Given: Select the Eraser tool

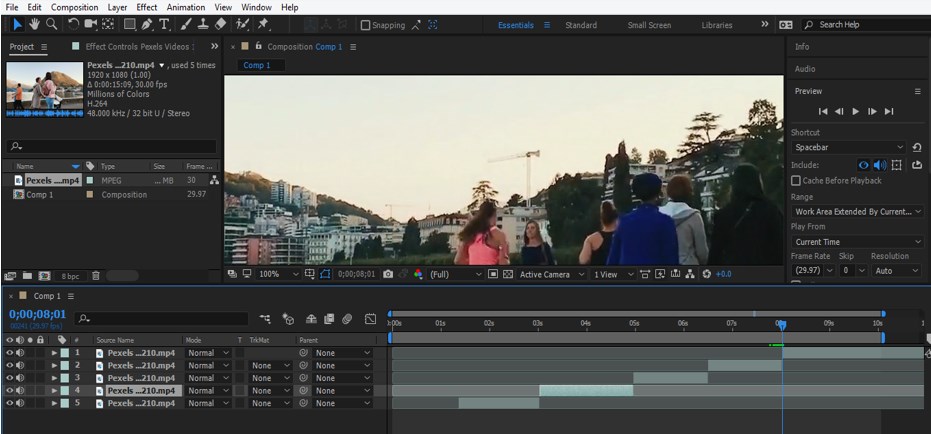Looking at the screenshot, I should 221,24.
